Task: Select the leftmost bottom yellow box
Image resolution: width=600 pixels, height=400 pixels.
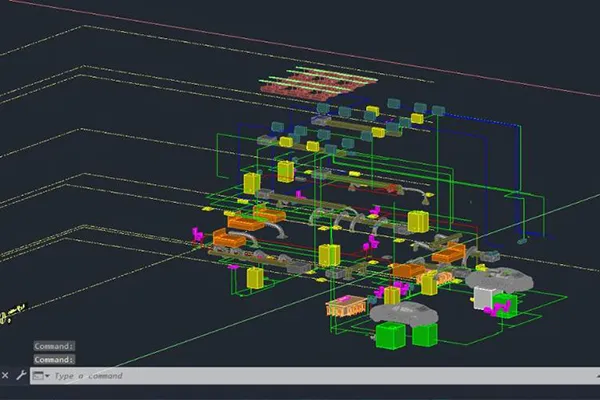Action: [255, 278]
